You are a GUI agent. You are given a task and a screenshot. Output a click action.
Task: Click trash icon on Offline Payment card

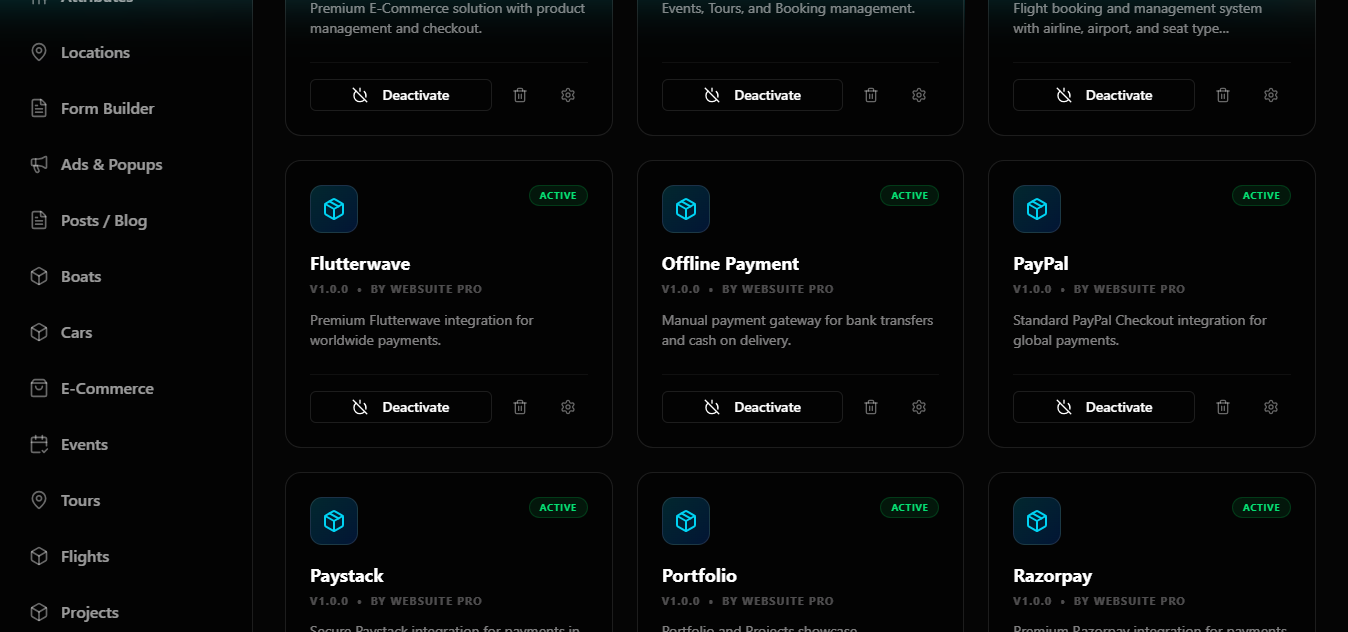(x=871, y=407)
